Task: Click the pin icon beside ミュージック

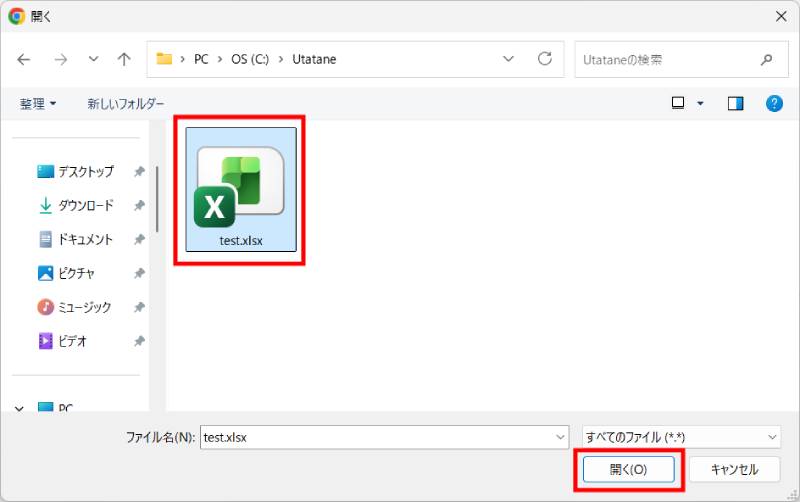Action: (x=139, y=307)
